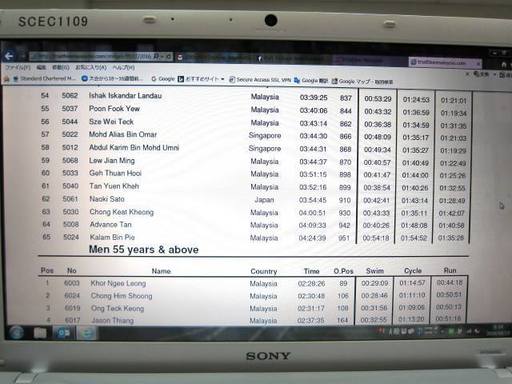Open the ヘルプ menu

(x=124, y=67)
